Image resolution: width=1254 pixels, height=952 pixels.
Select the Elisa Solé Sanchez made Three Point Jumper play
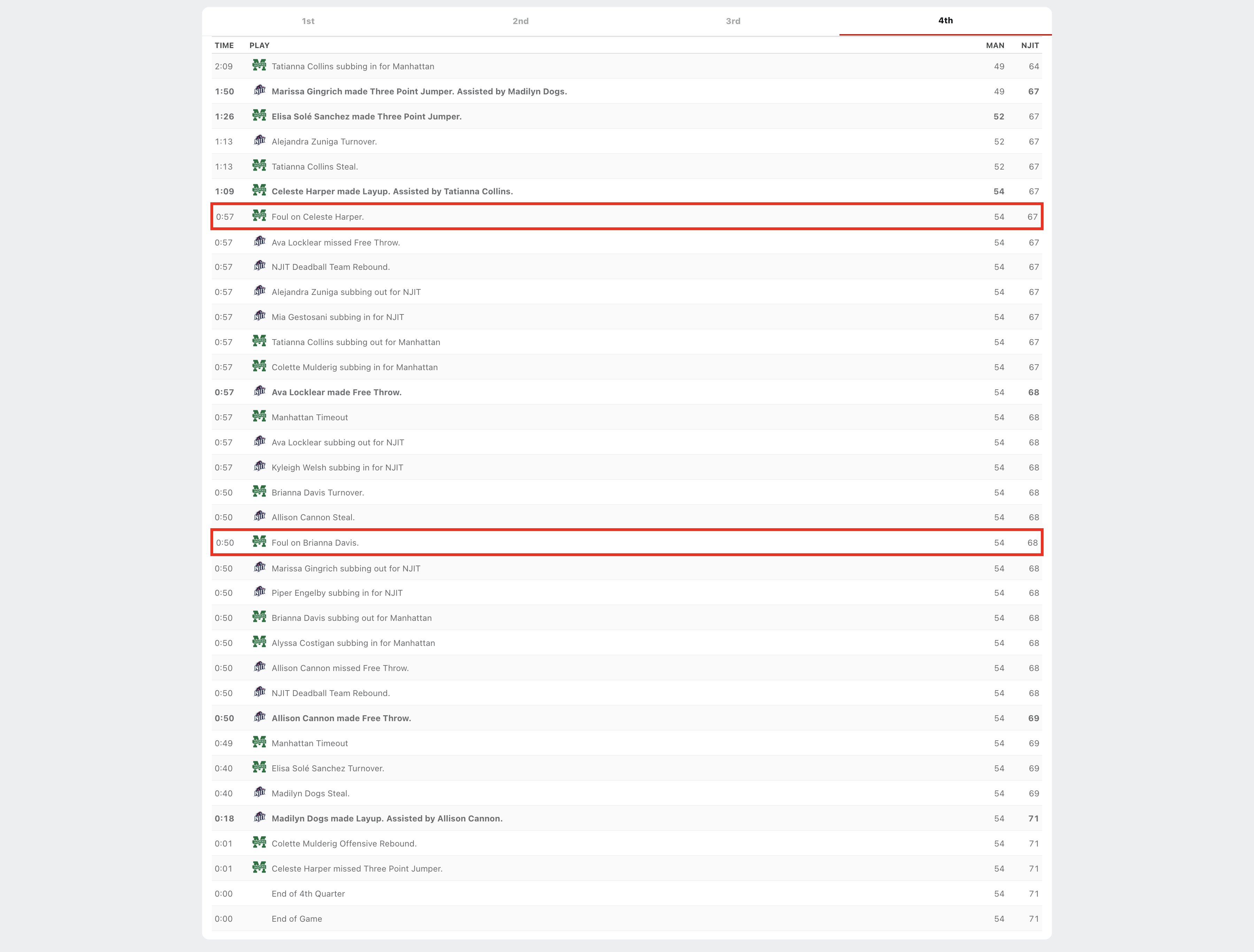pyautogui.click(x=366, y=116)
